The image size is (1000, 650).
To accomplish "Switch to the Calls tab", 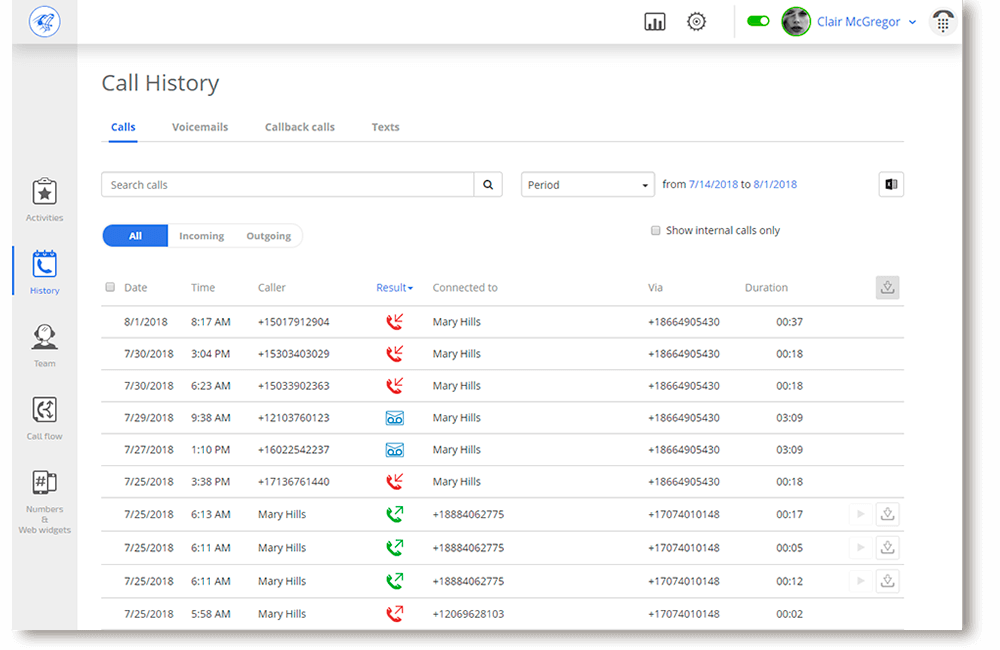I will click(x=123, y=127).
